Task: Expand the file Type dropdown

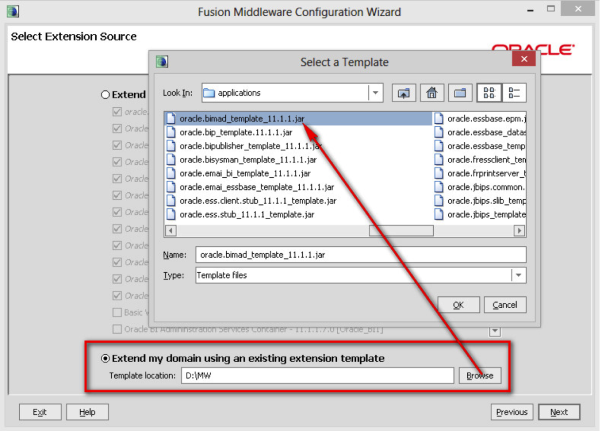Action: click(518, 275)
